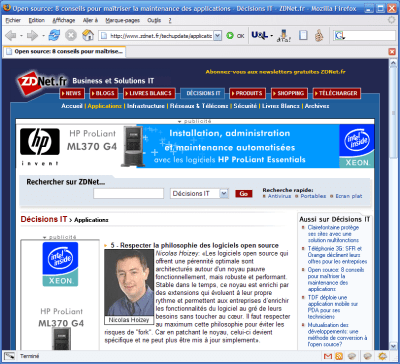Open the Affichage menu
Viewport: 400px width, 364px height.
64,20
